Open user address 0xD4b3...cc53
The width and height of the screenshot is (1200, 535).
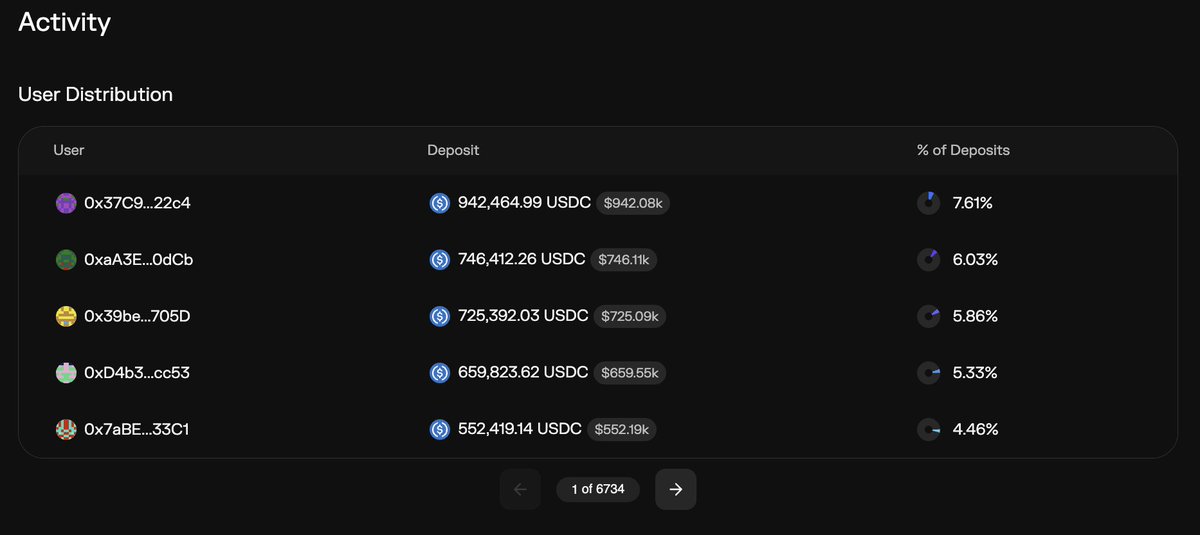pos(137,373)
